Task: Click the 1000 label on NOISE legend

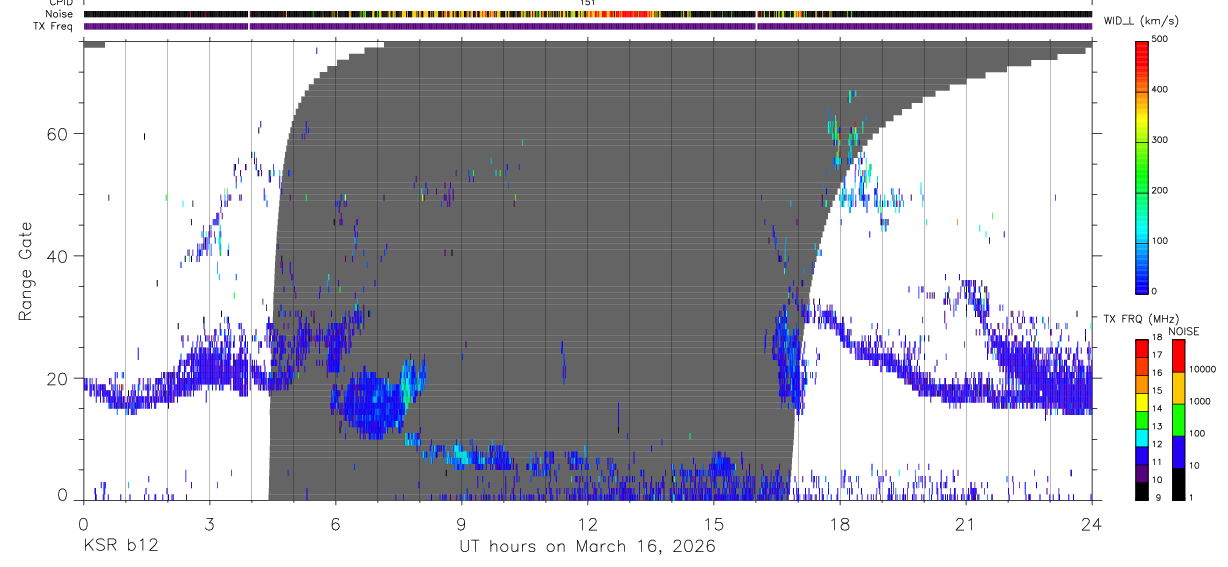Action: coord(1199,403)
